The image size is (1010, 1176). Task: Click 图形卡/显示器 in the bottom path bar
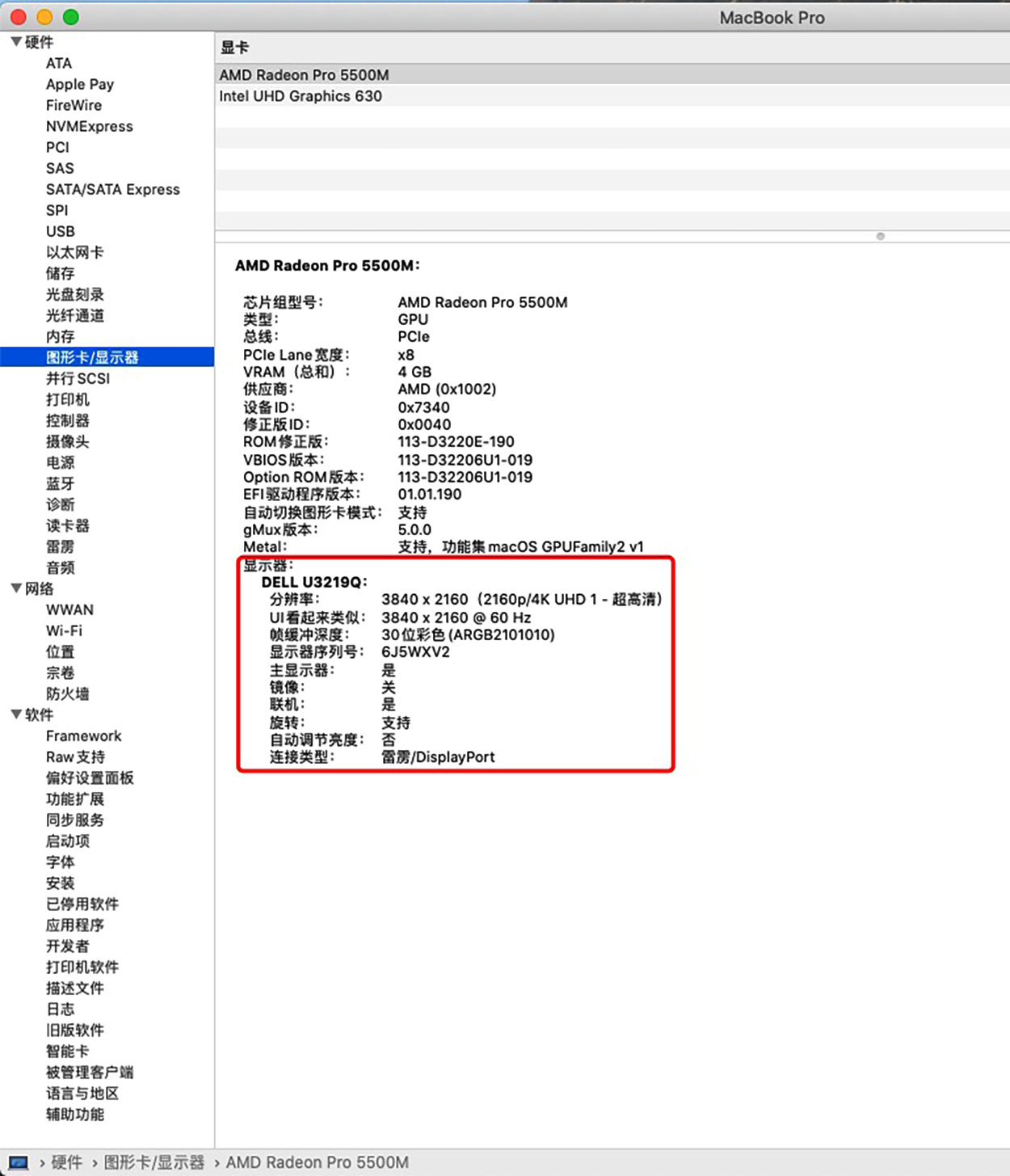pyautogui.click(x=154, y=1162)
